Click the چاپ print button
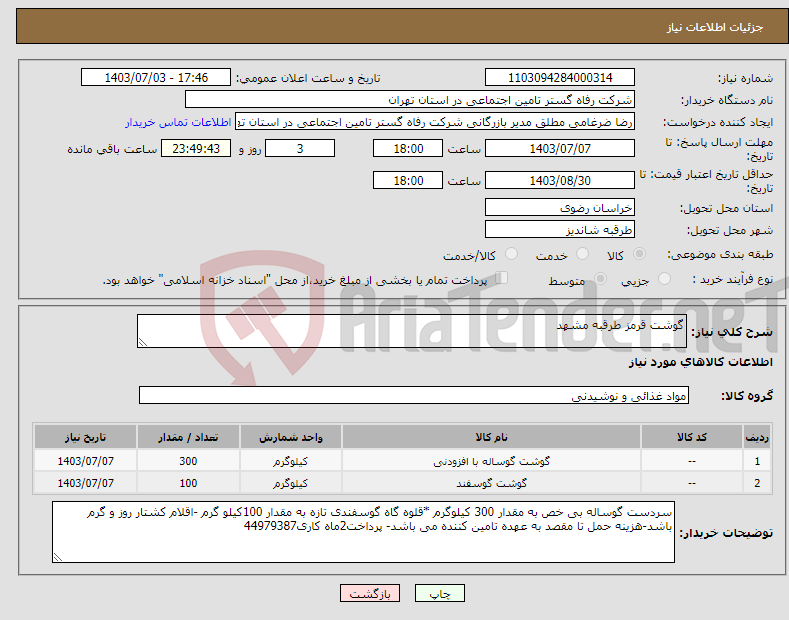Viewport: 789px width, 620px height. pos(440,593)
